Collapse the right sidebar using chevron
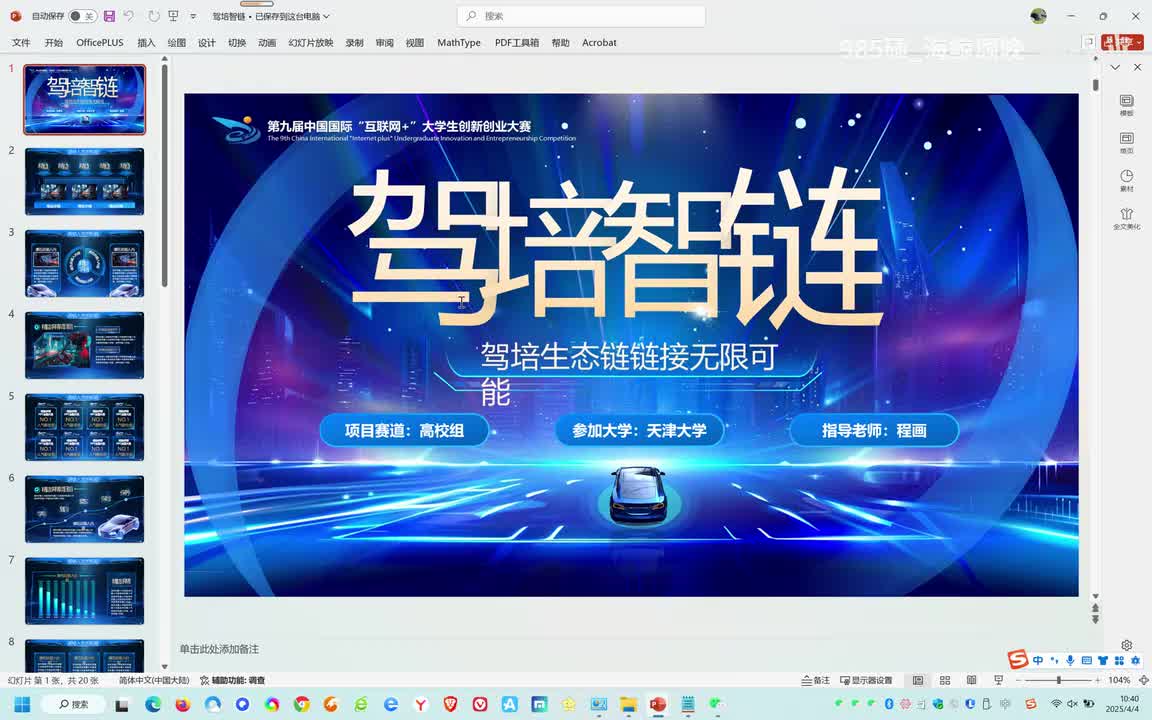1152x720 pixels. point(1115,67)
